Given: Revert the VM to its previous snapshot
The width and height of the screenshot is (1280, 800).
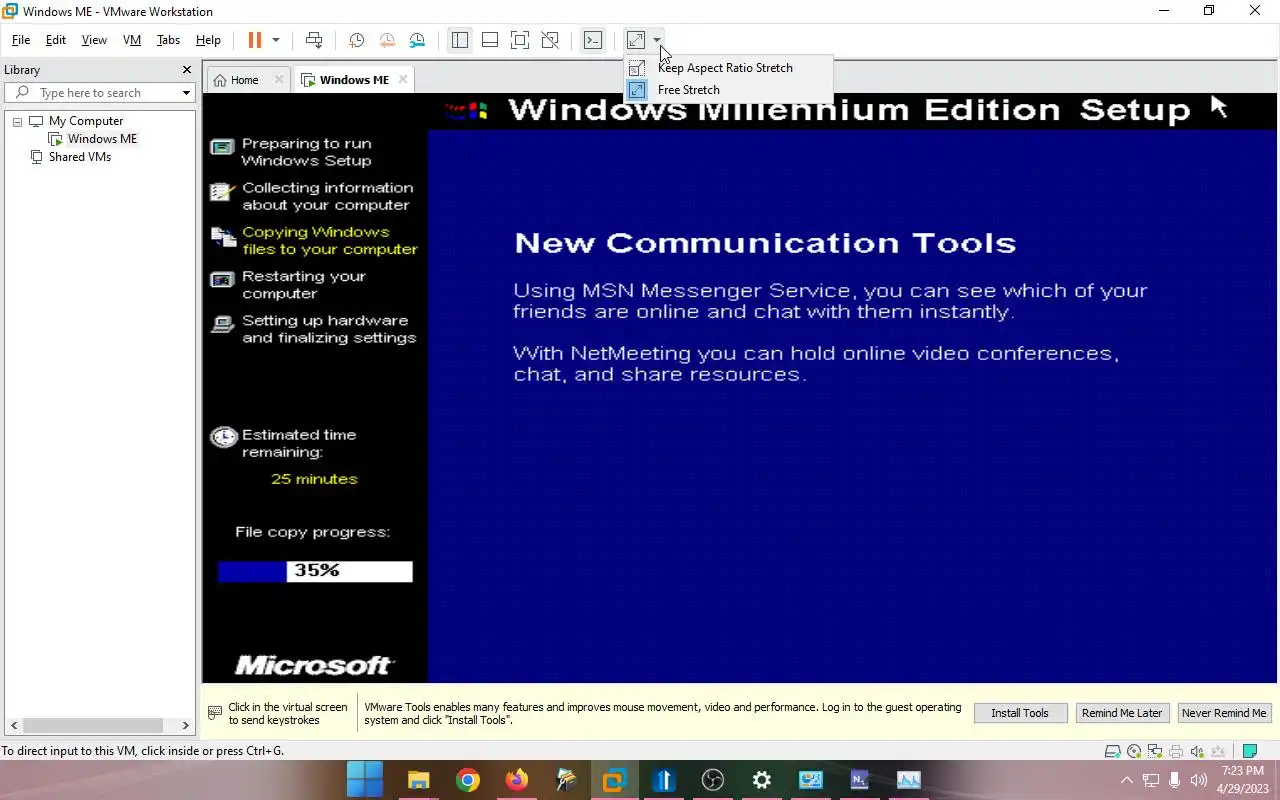Looking at the screenshot, I should pos(387,40).
